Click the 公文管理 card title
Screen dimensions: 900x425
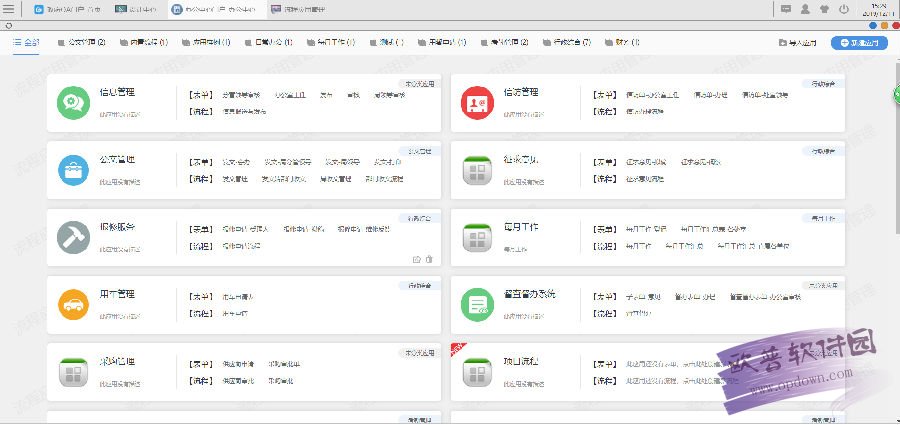(118, 159)
